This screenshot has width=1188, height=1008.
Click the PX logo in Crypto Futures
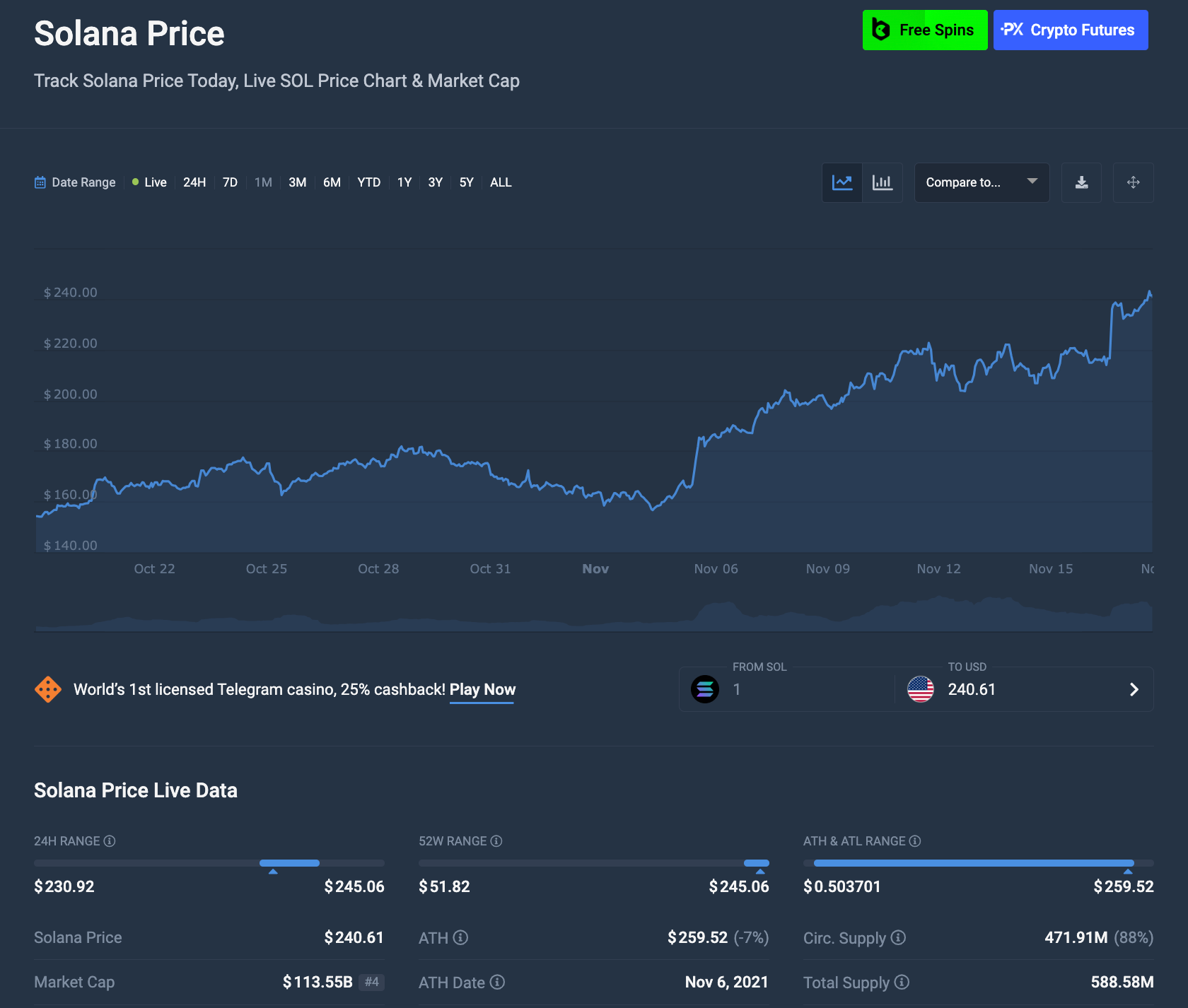click(1013, 30)
